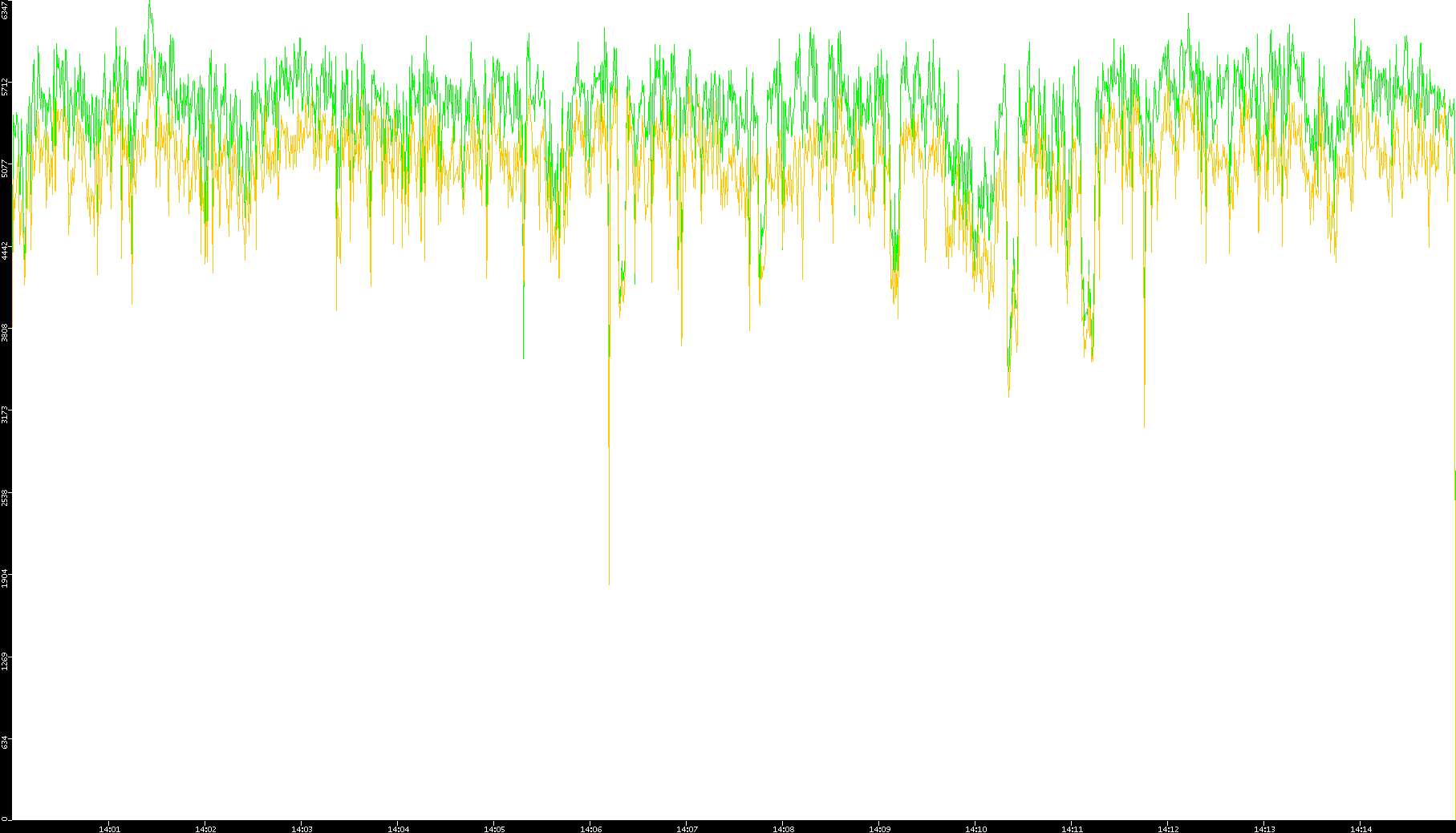Click the 4442 value axis label
1456x833 pixels.
(6, 250)
